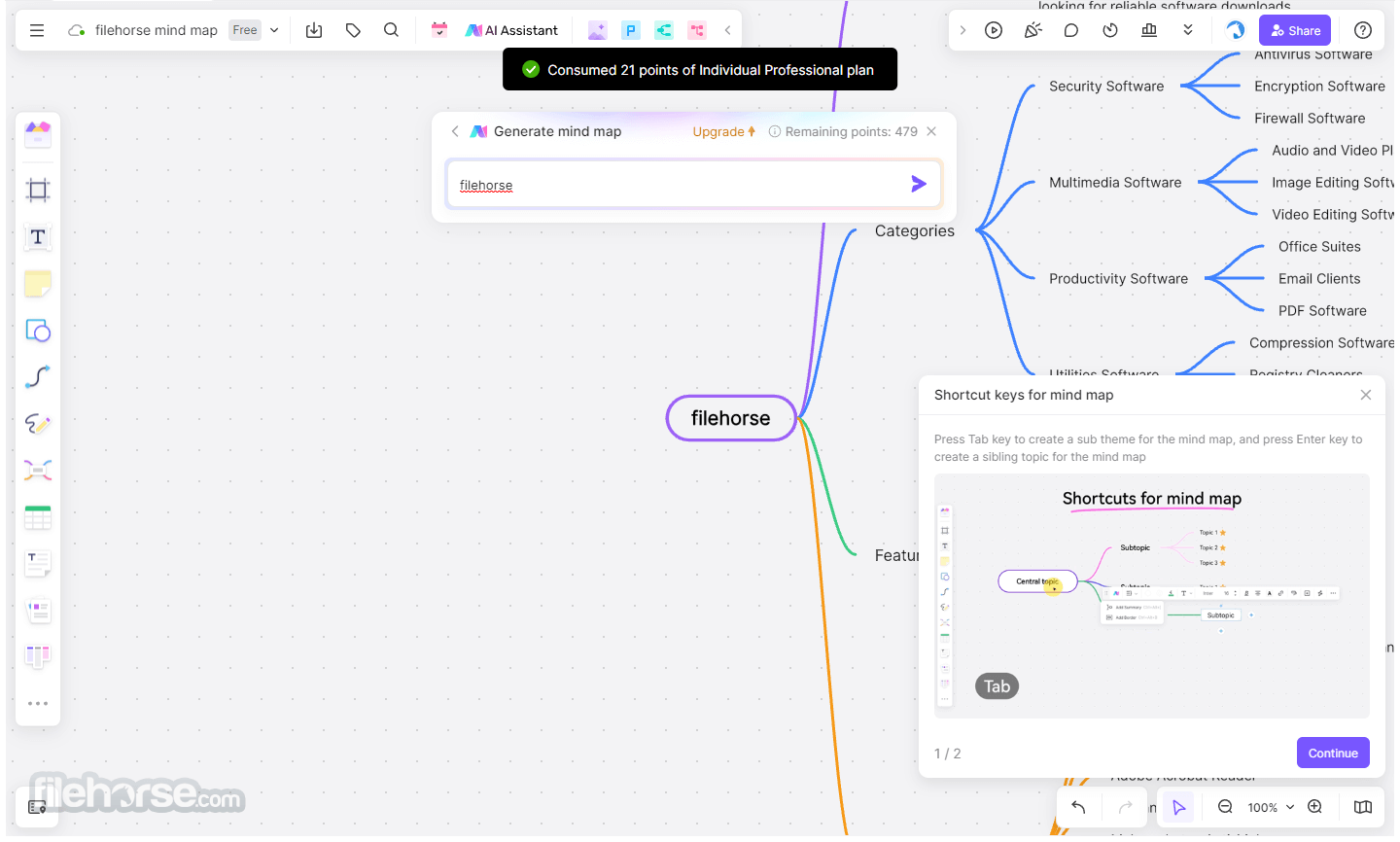Send the mind map prompt arrow

click(x=919, y=184)
